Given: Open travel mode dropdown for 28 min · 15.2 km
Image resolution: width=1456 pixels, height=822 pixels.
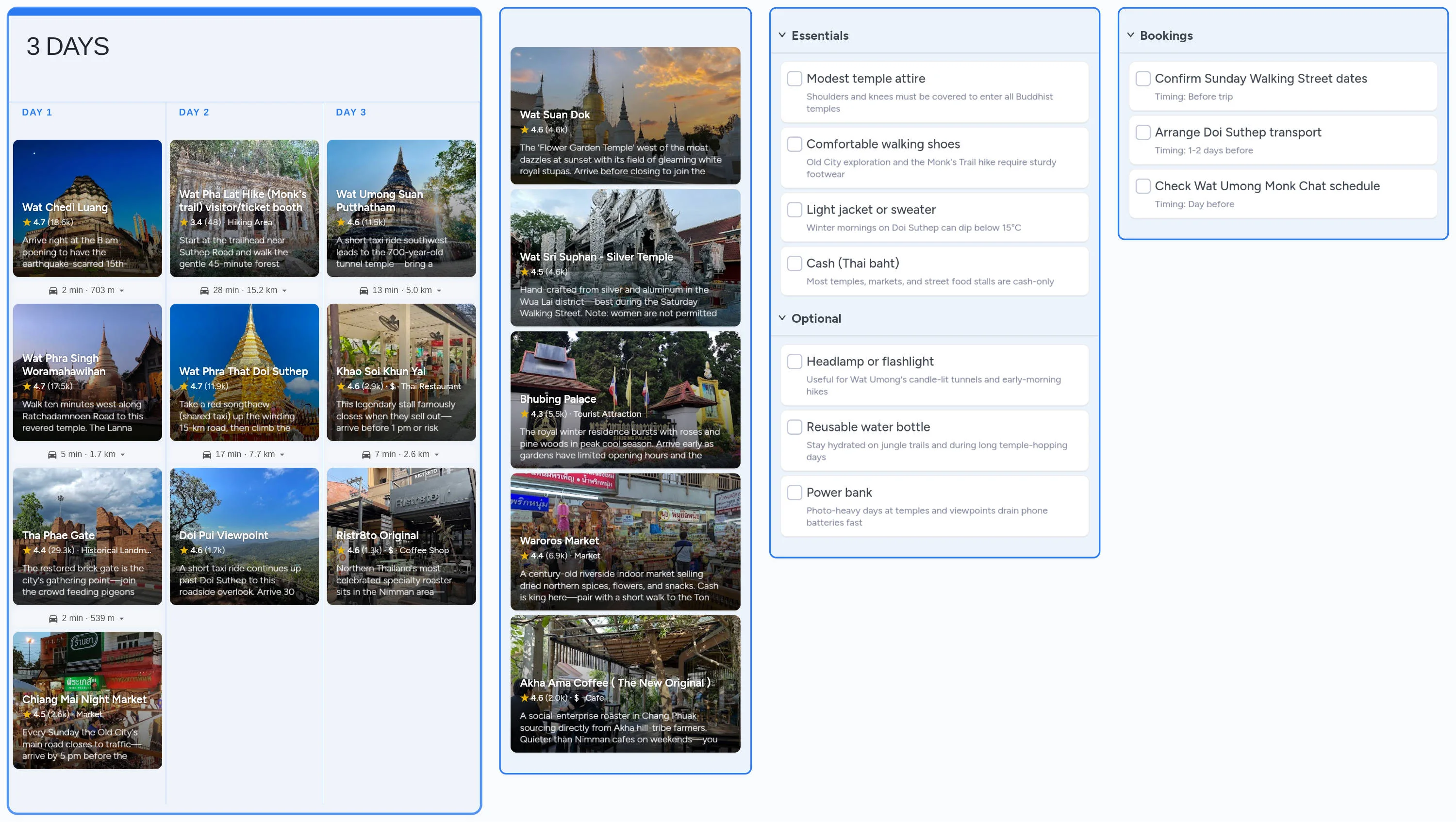Looking at the screenshot, I should (x=284, y=290).
